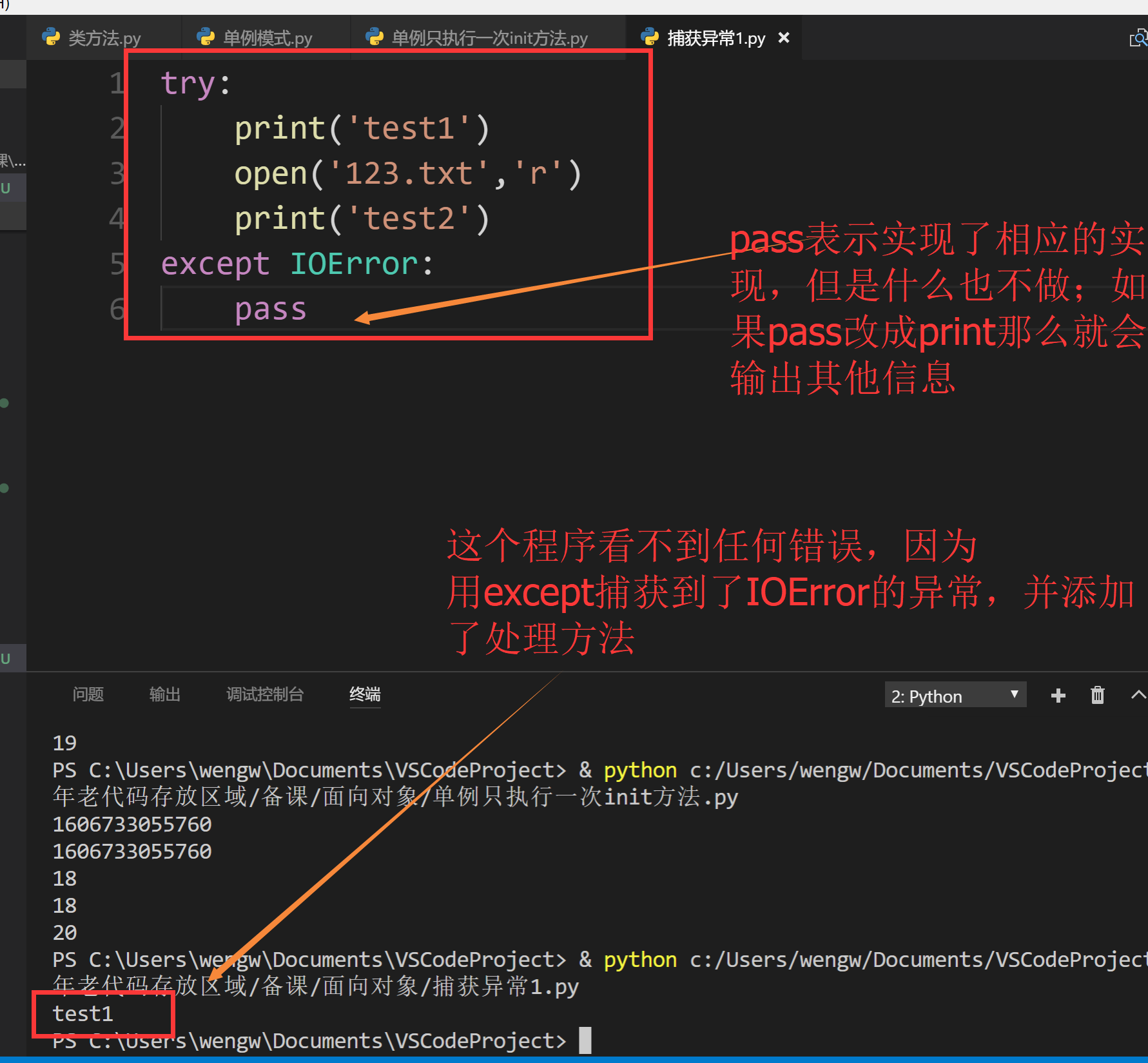Open a new terminal using the plus icon
The width and height of the screenshot is (1148, 1063).
point(1057,695)
